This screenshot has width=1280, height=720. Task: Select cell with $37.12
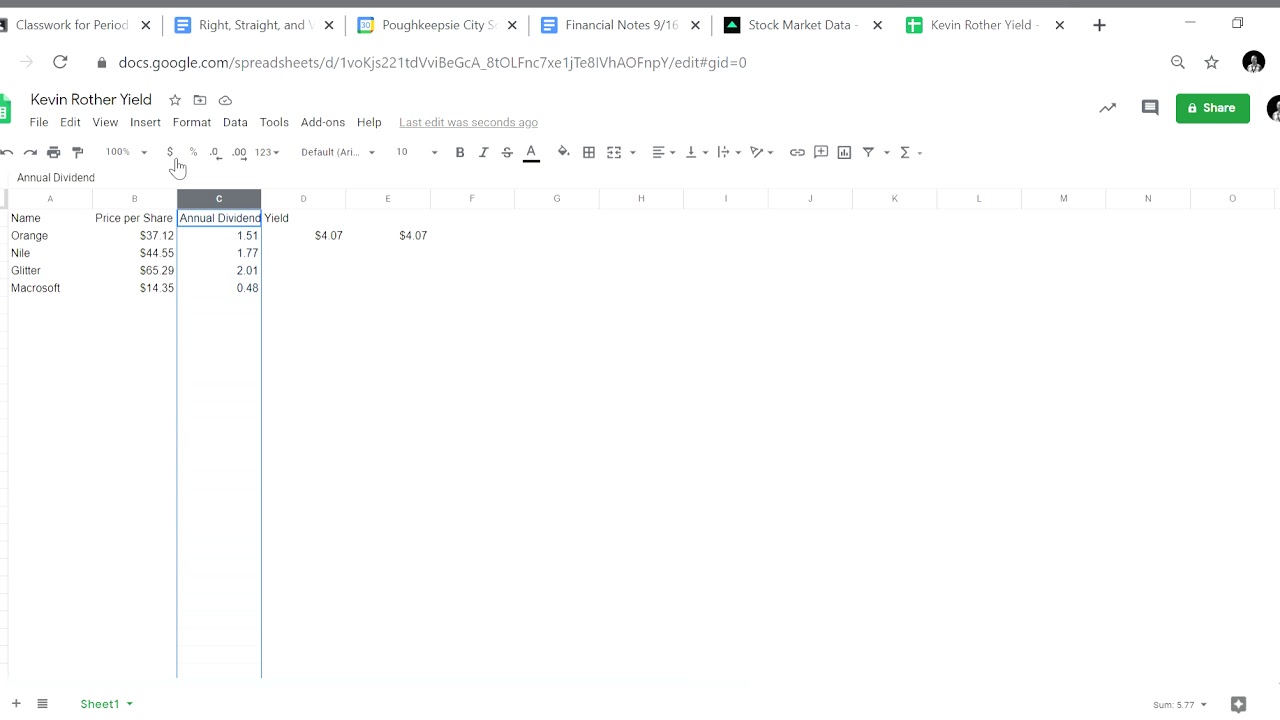point(135,235)
